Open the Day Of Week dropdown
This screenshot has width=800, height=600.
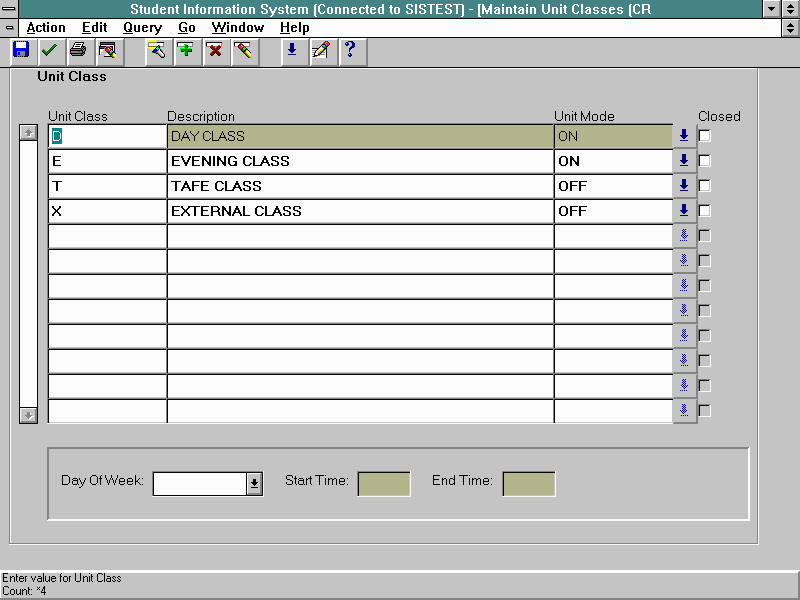[254, 484]
